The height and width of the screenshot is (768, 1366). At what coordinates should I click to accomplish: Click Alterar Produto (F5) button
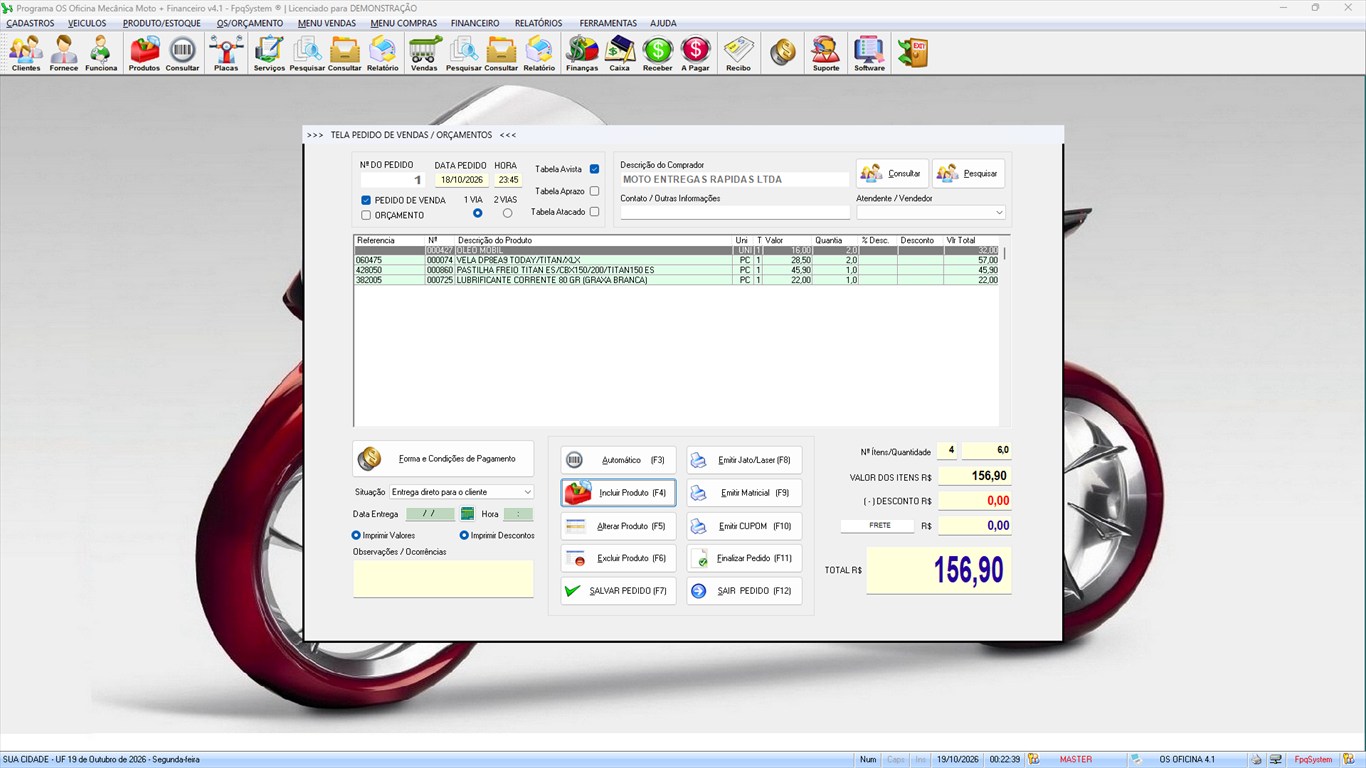[618, 526]
